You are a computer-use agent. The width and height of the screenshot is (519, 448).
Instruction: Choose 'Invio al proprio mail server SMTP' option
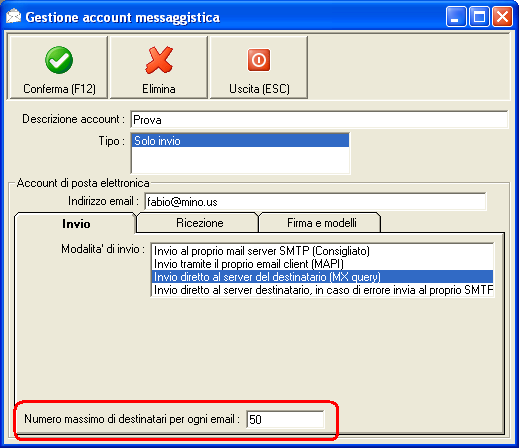322,251
